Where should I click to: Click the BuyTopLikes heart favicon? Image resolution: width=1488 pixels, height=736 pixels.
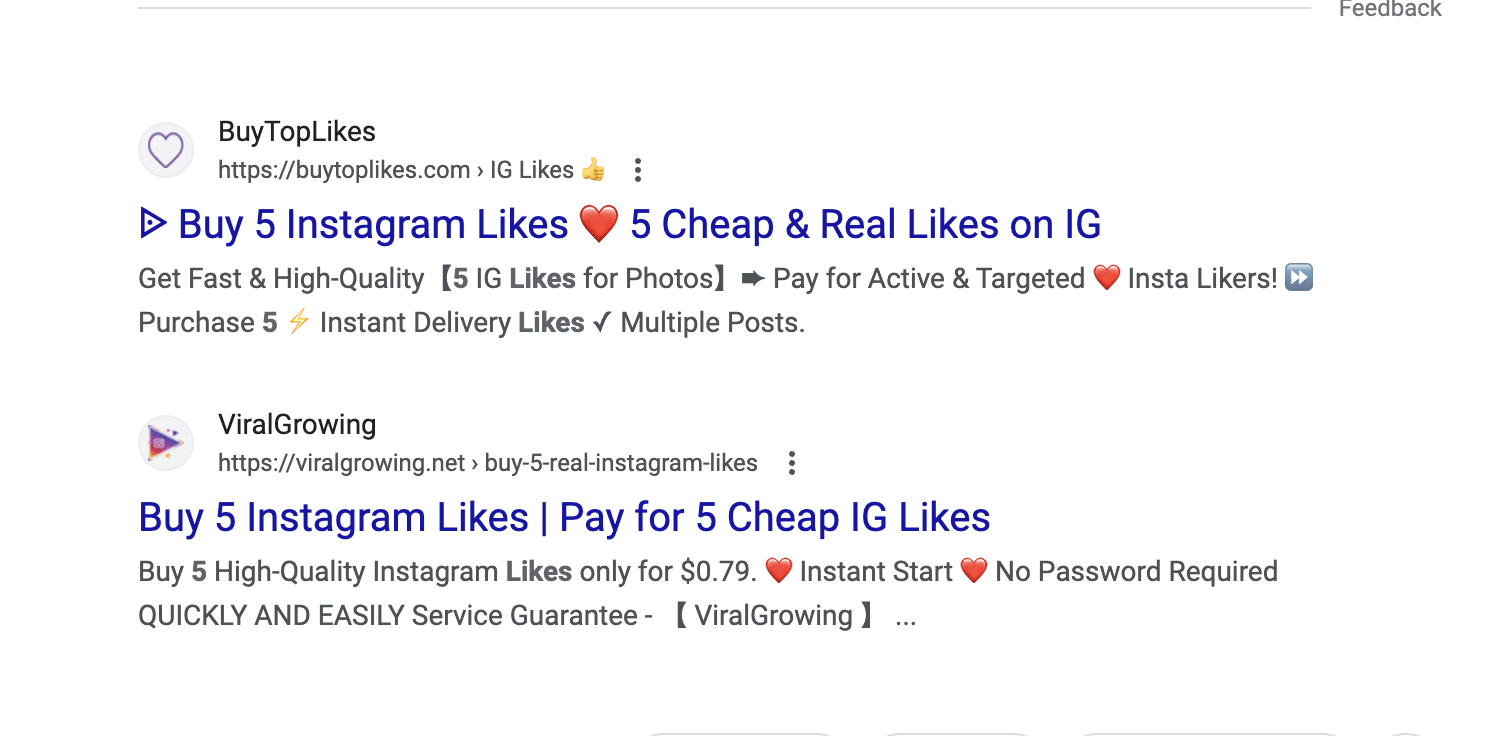tap(165, 151)
